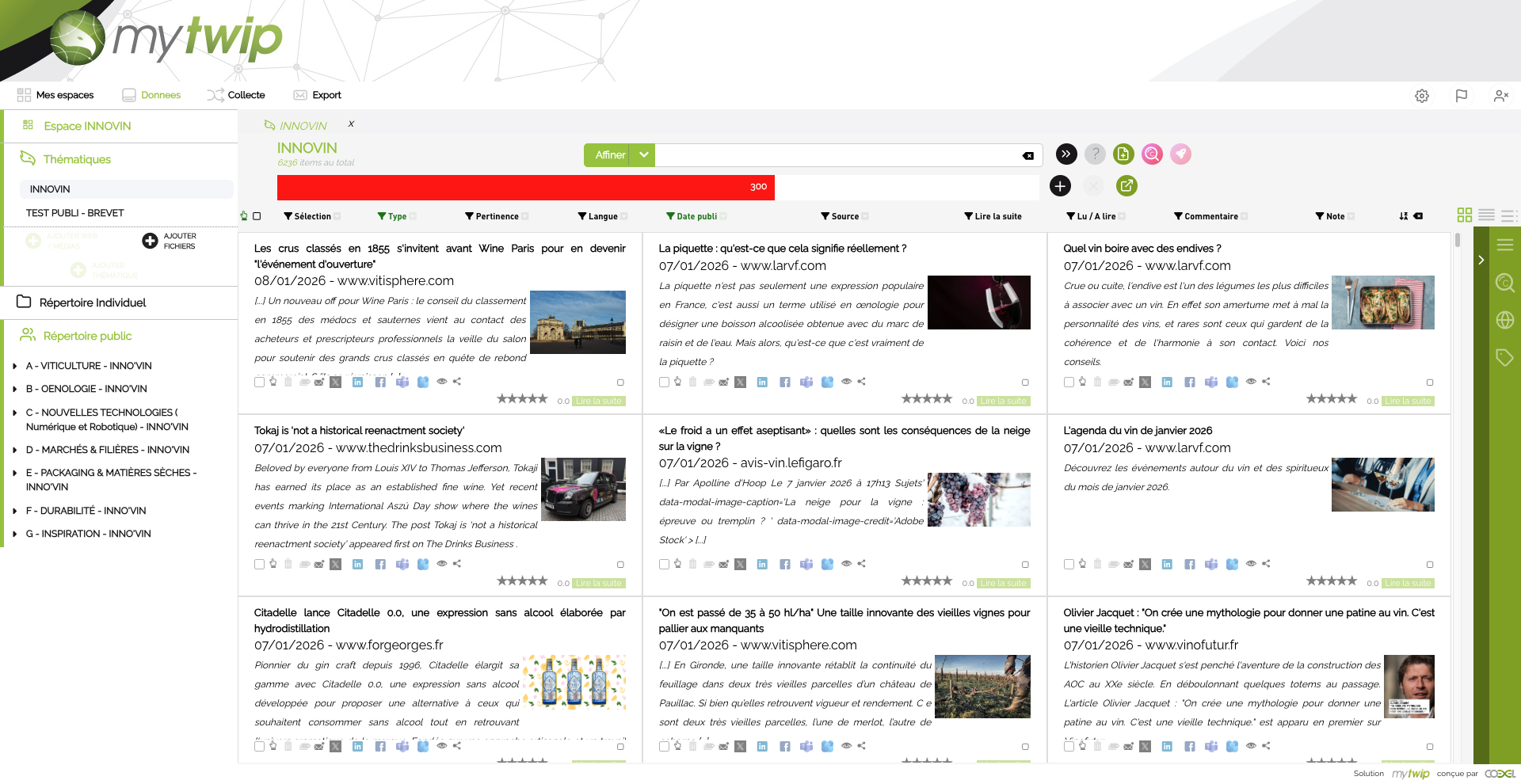Click the pink rocket icon
Viewport: 1521px width, 784px height.
[x=1180, y=154]
